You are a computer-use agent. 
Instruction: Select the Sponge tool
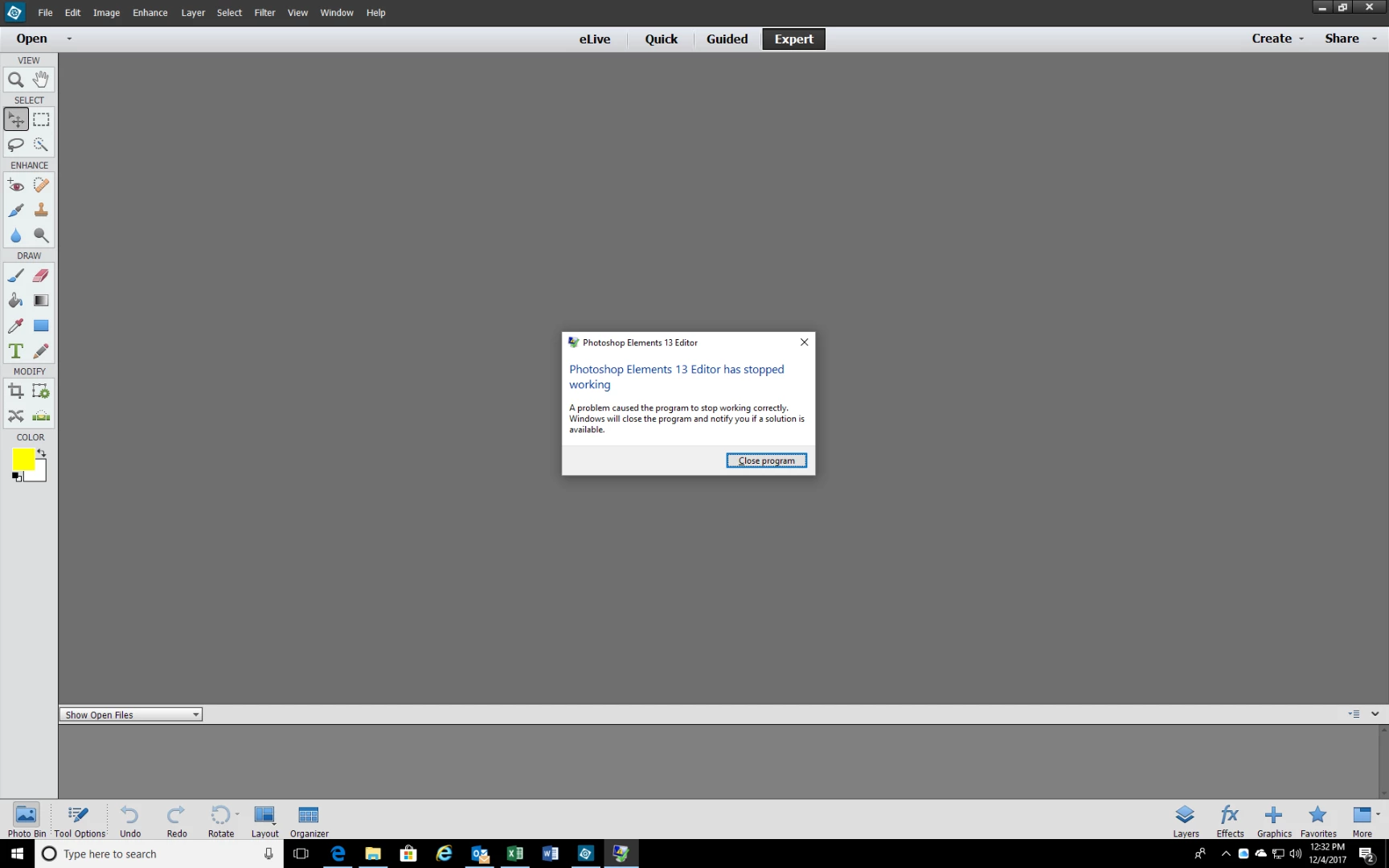41,235
